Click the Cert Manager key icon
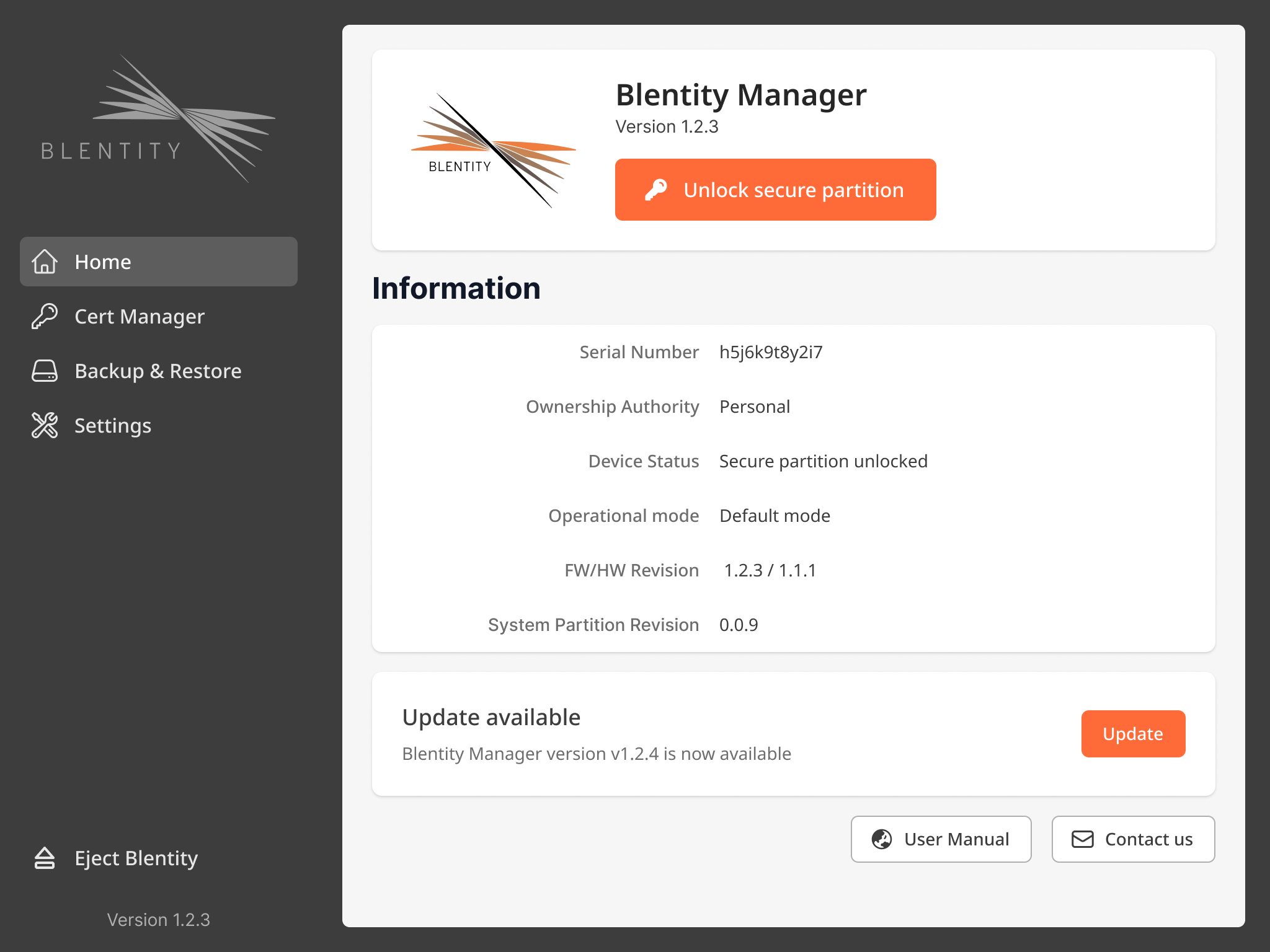The height and width of the screenshot is (952, 1270). click(45, 316)
